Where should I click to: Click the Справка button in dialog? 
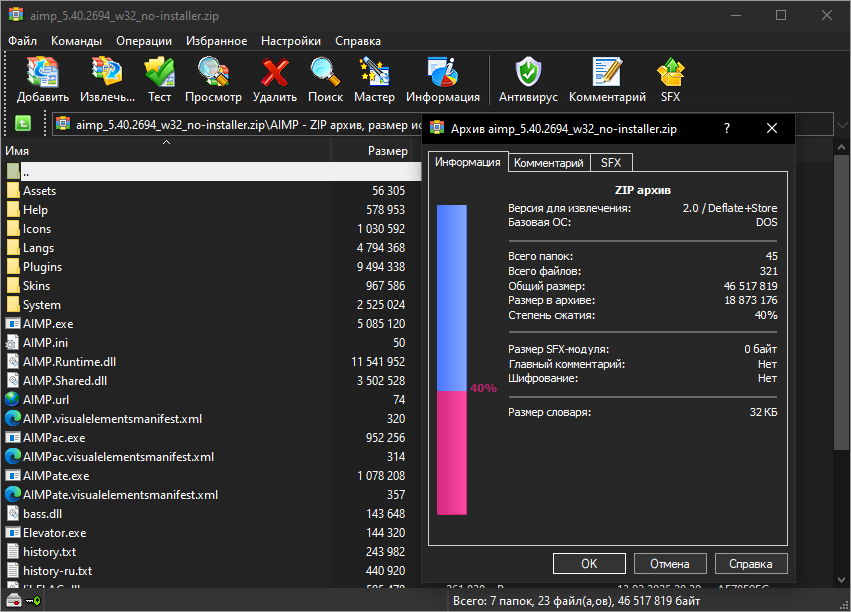point(751,564)
